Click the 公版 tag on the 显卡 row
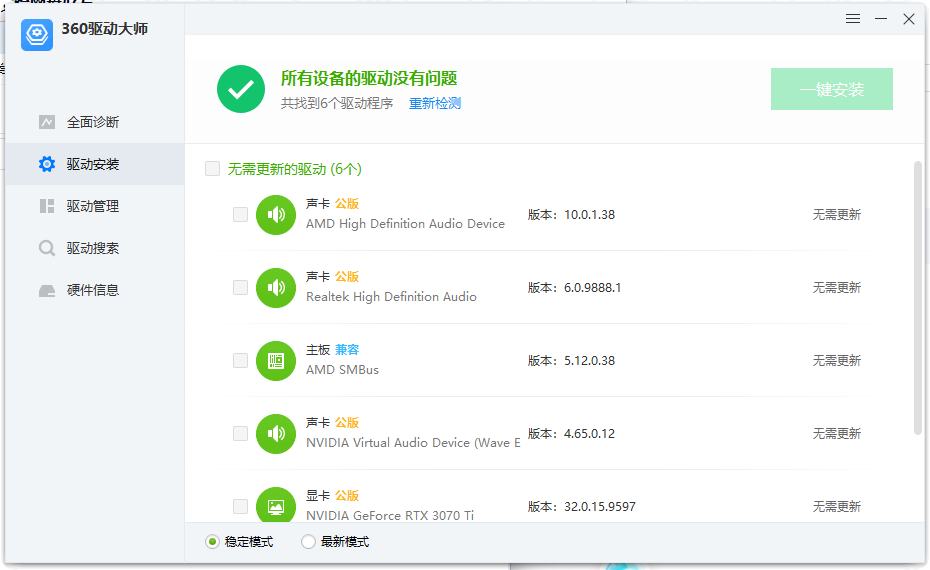Viewport: 930px width, 570px height. (x=347, y=496)
